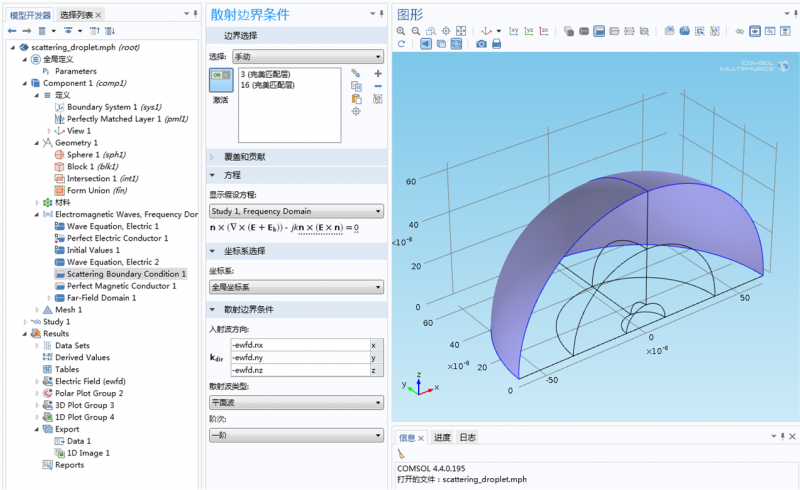Image resolution: width=800 pixels, height=490 pixels.
Task: Click the Zoom In icon in graphics toolbar
Action: (401, 31)
